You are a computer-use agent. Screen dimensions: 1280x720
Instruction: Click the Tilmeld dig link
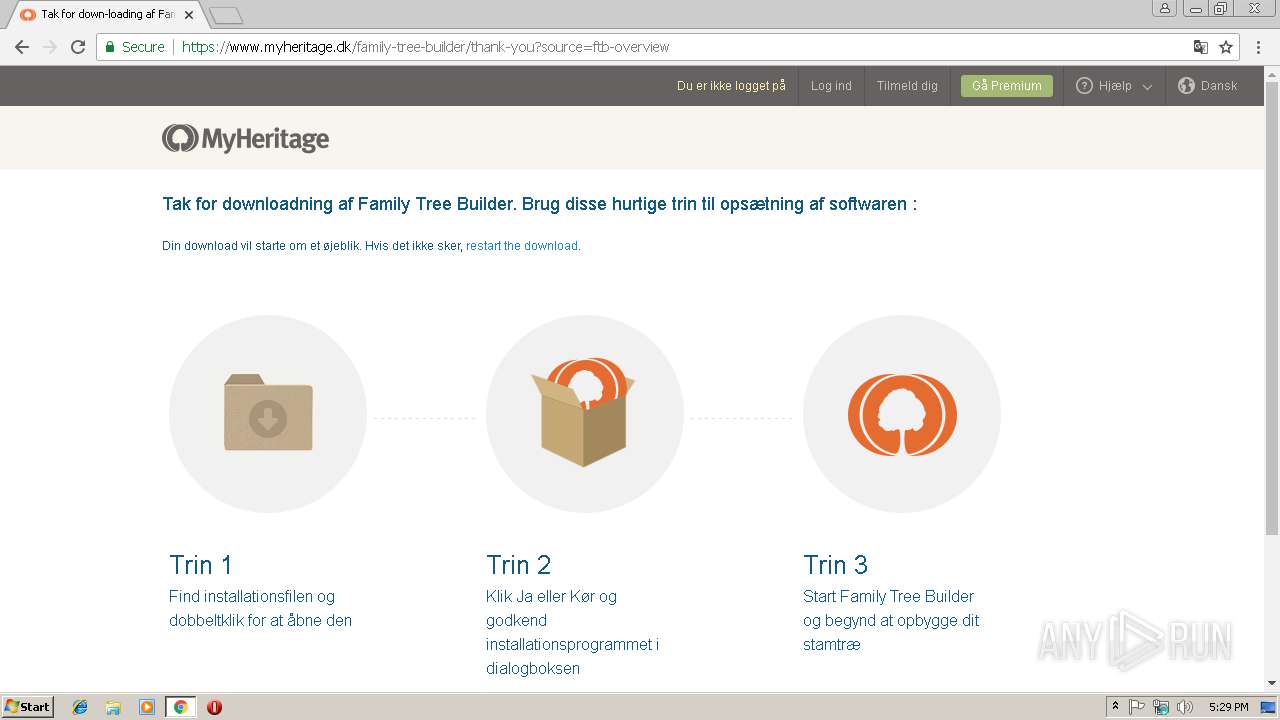pos(907,86)
